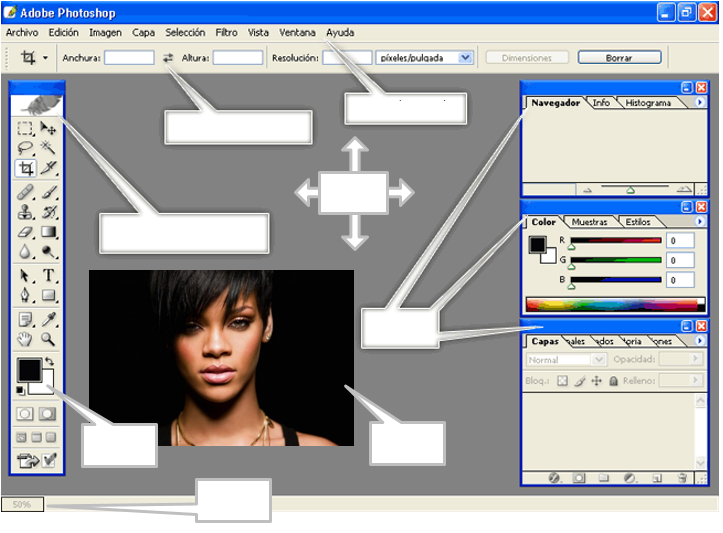Expand the Relleno slider arrow
This screenshot has height=533, width=723.
click(x=695, y=380)
